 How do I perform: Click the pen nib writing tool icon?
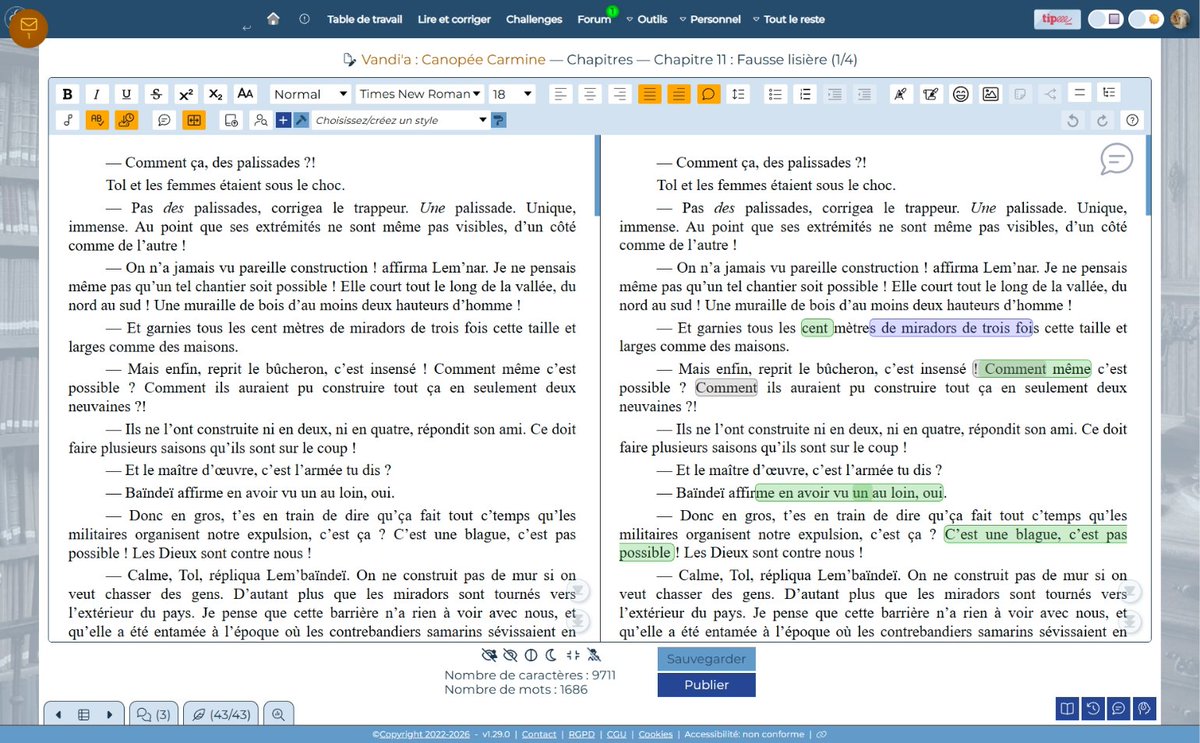(x=901, y=94)
